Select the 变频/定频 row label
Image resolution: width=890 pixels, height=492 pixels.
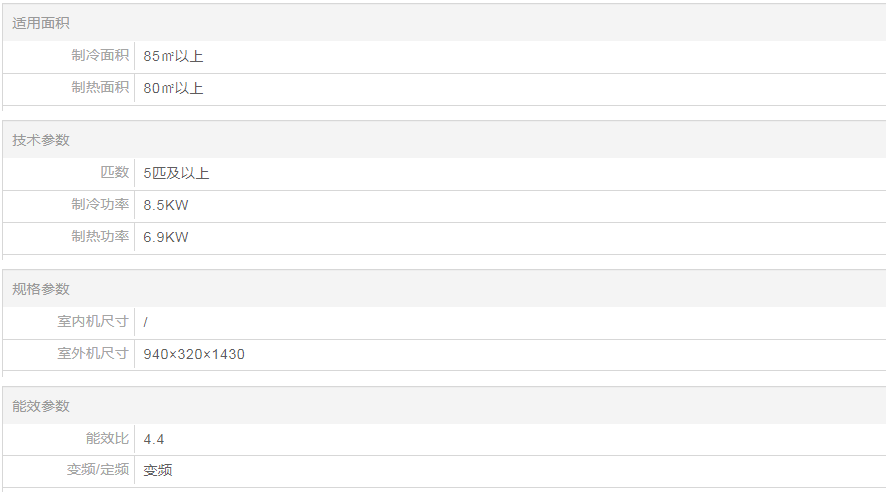pos(98,470)
